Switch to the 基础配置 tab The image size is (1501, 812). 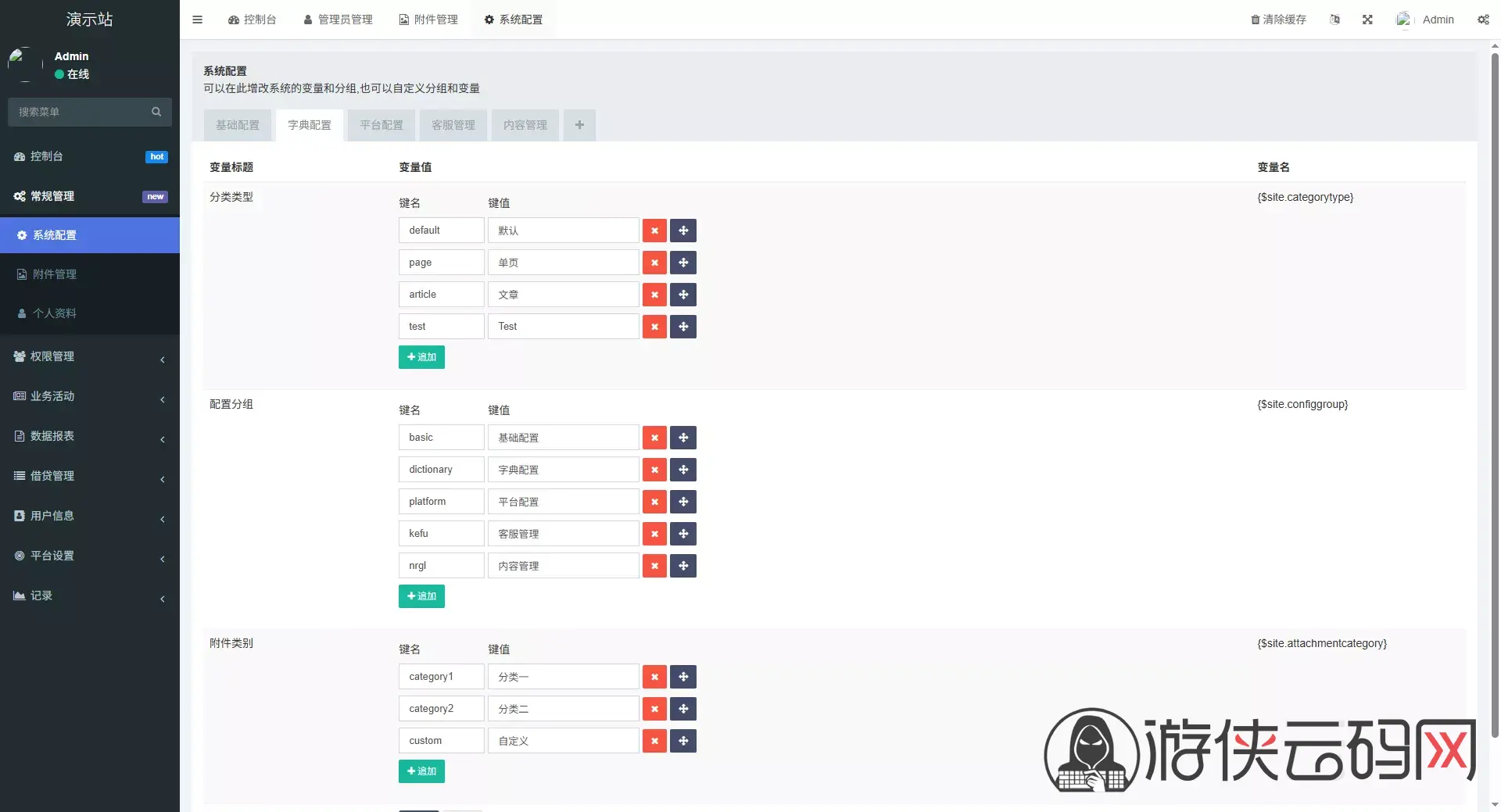point(238,125)
